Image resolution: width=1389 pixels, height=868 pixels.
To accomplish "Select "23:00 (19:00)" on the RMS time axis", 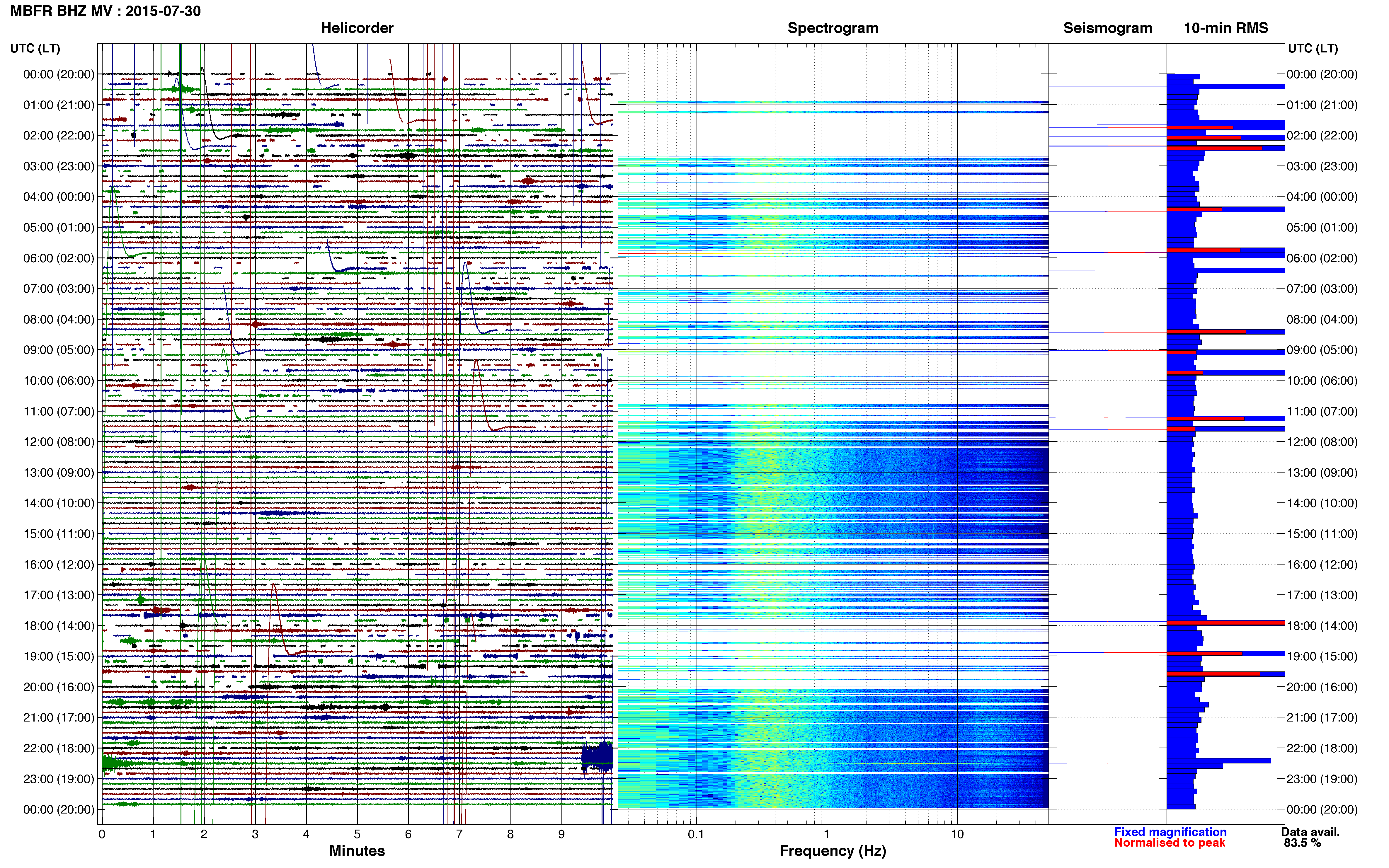I will point(1322,779).
